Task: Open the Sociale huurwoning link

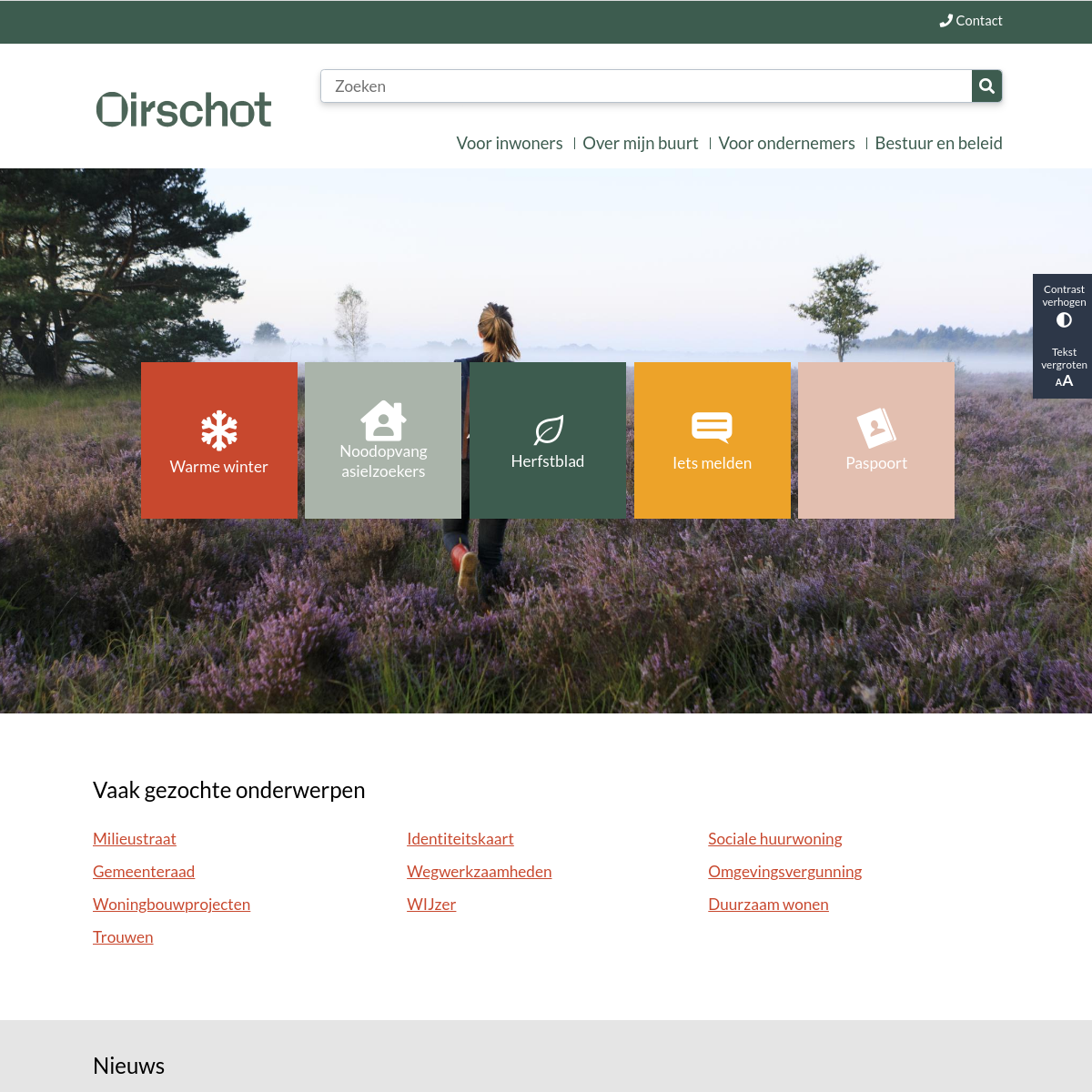Action: tap(775, 839)
